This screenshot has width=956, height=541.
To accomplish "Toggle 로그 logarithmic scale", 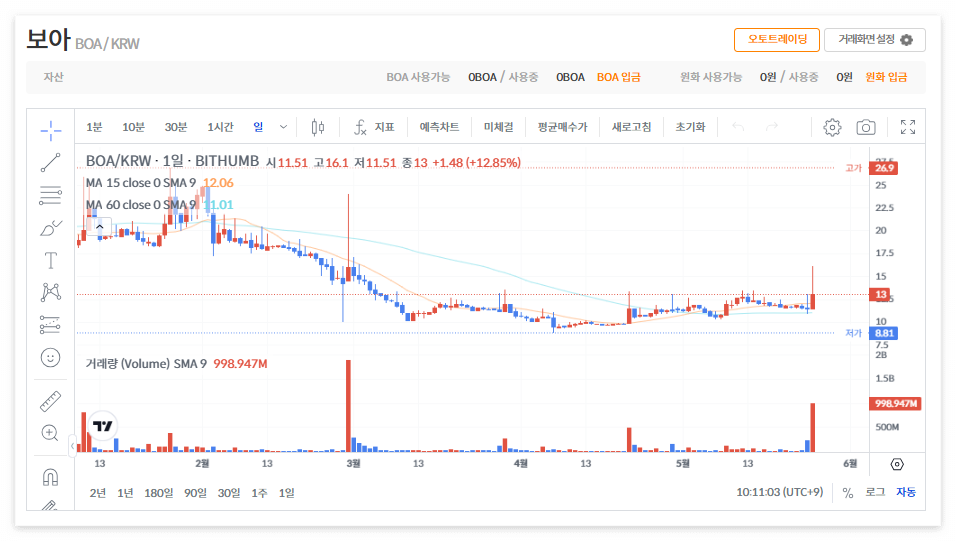I will 875,492.
